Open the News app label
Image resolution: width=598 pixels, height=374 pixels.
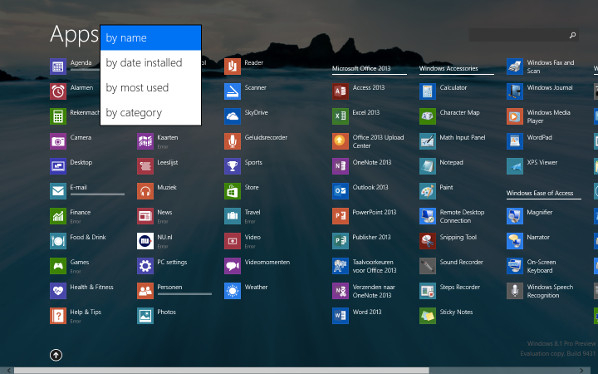click(x=164, y=212)
